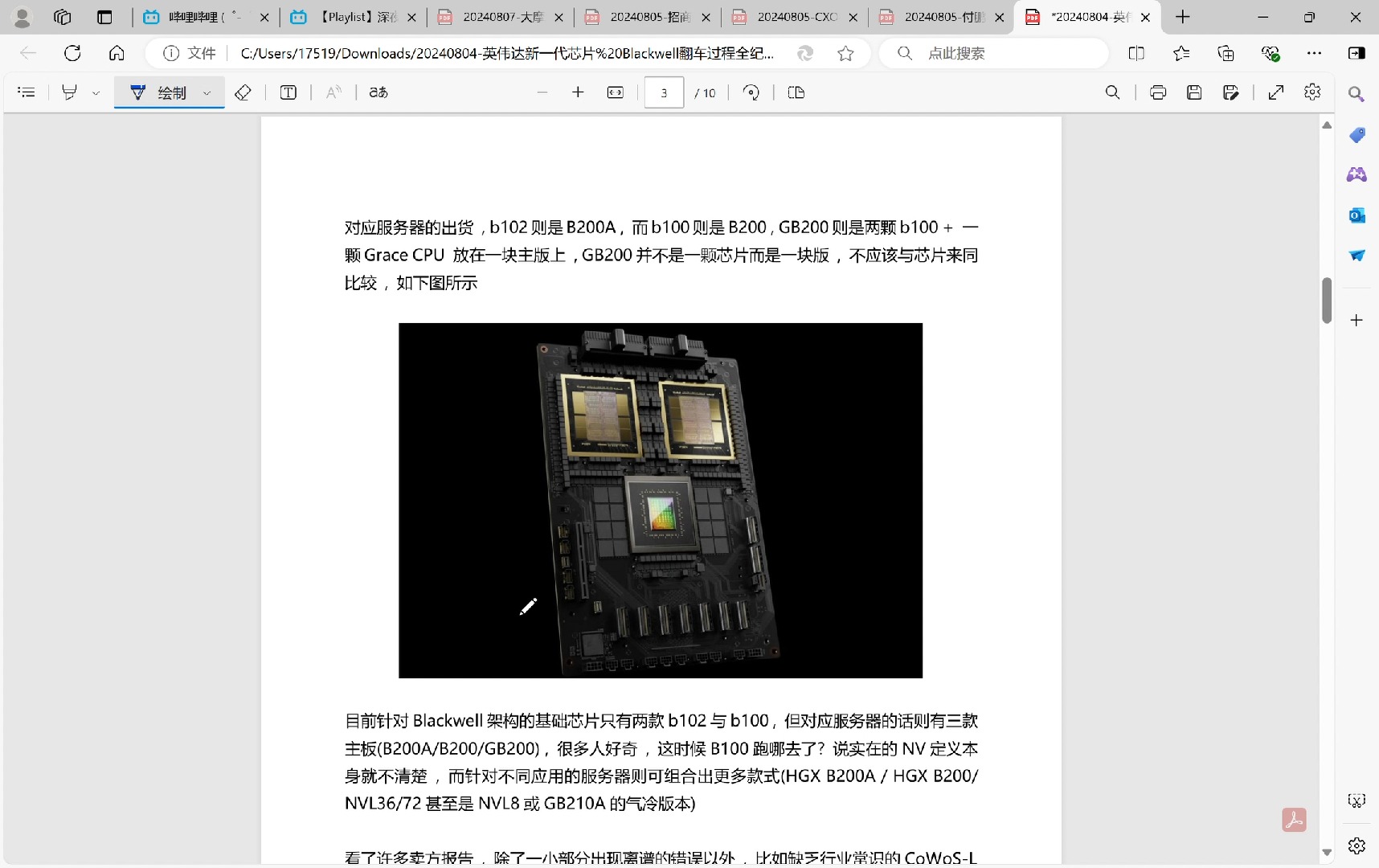1379x868 pixels.
Task: Zoom in on the PDF
Action: point(578,92)
